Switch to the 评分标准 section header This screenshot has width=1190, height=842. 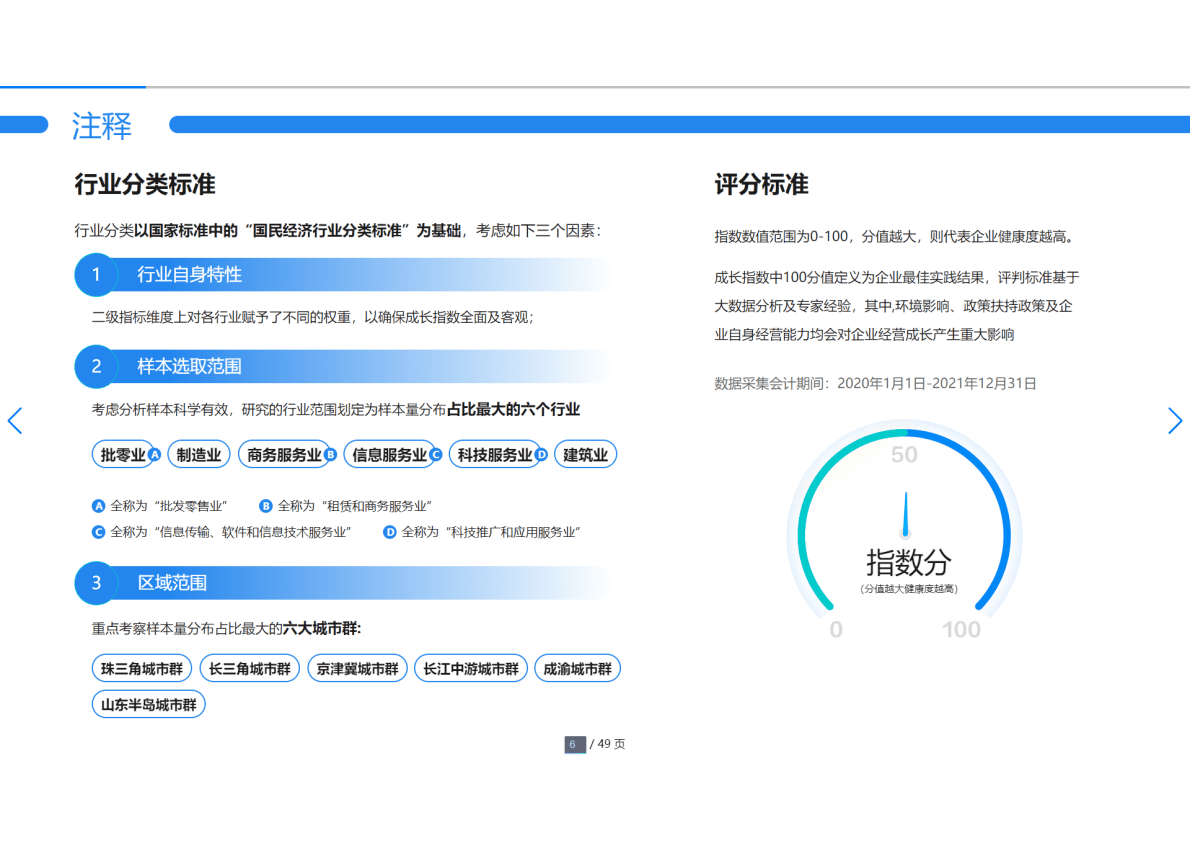coord(762,185)
